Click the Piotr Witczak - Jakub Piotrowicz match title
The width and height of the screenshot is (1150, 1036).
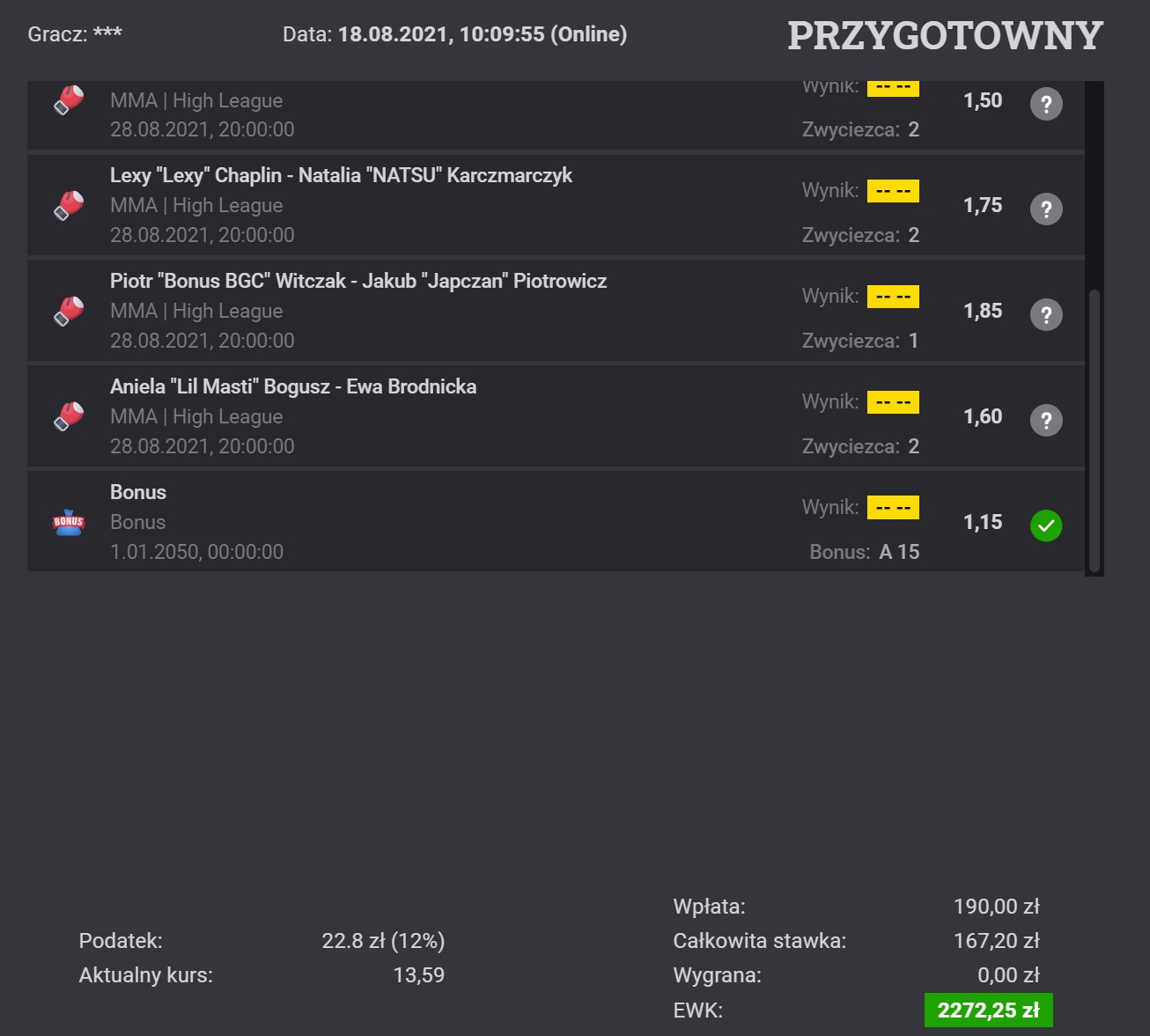click(358, 281)
